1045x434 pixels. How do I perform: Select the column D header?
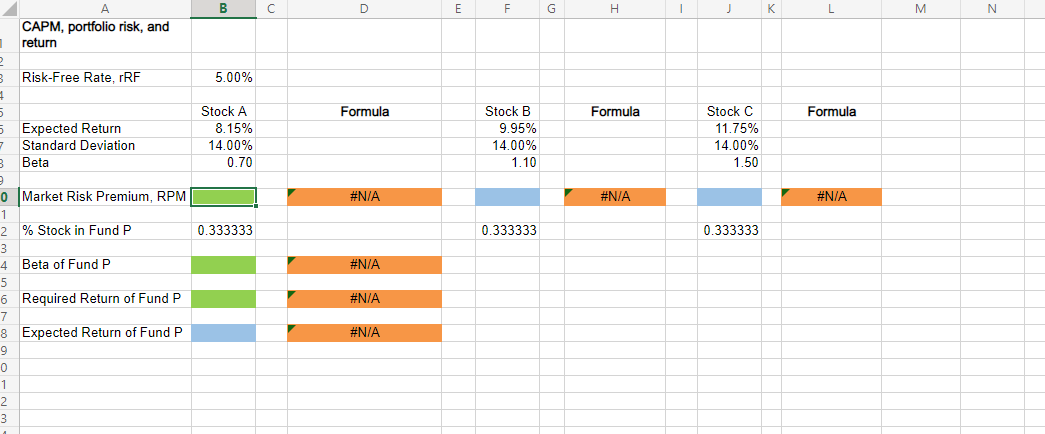point(364,9)
